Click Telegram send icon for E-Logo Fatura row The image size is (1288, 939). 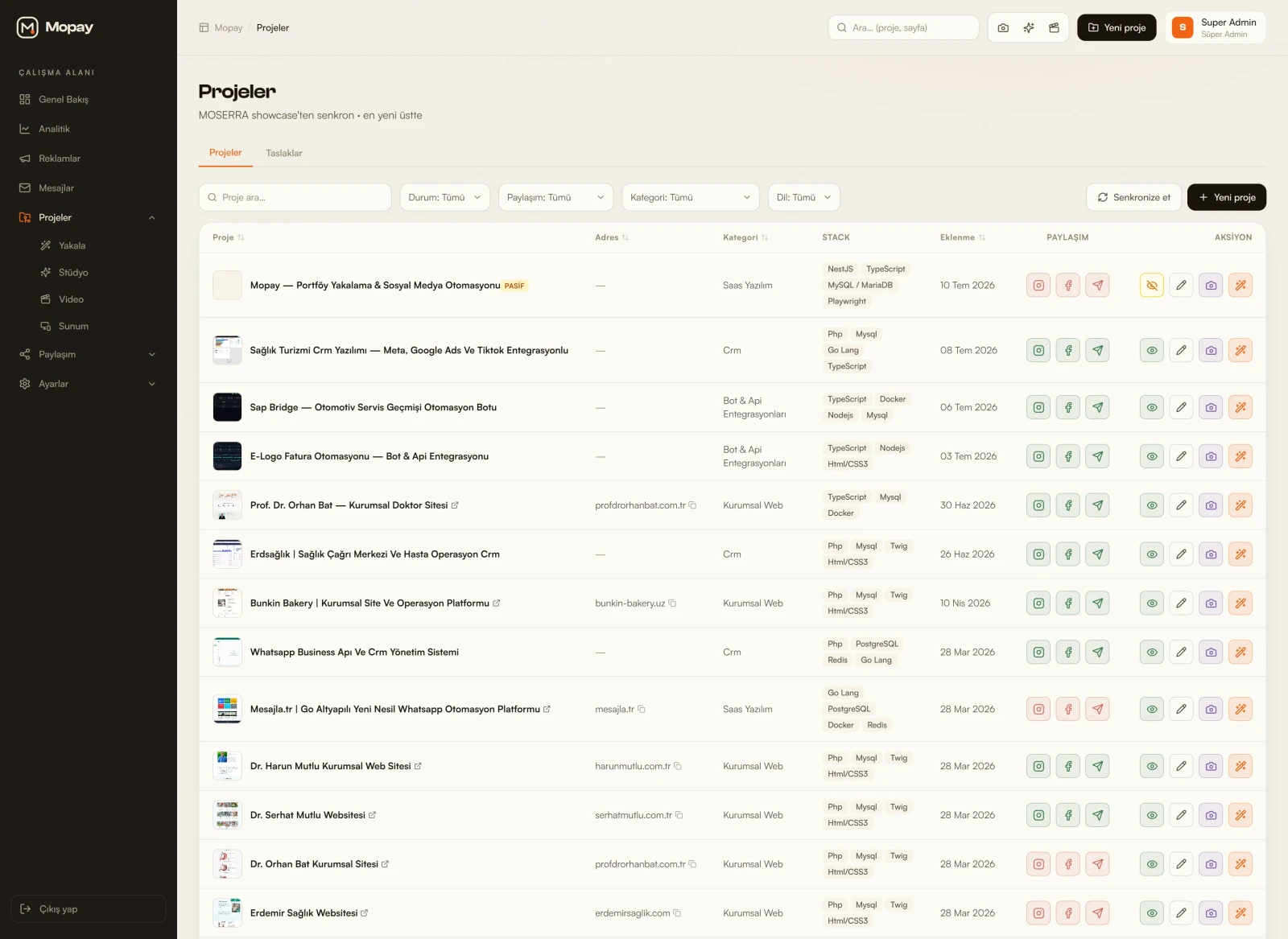(x=1098, y=456)
